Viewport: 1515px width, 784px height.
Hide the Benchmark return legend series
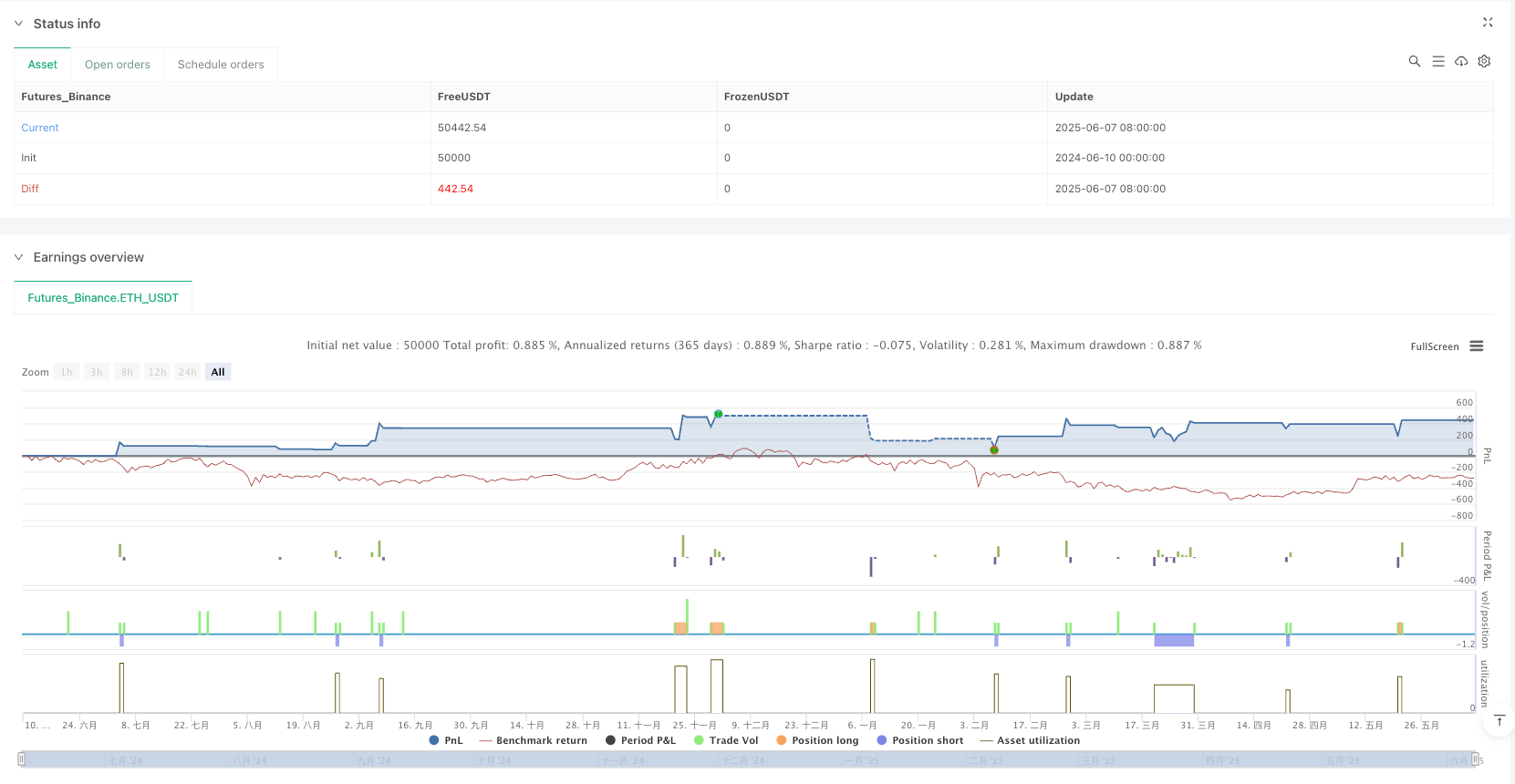click(x=534, y=740)
